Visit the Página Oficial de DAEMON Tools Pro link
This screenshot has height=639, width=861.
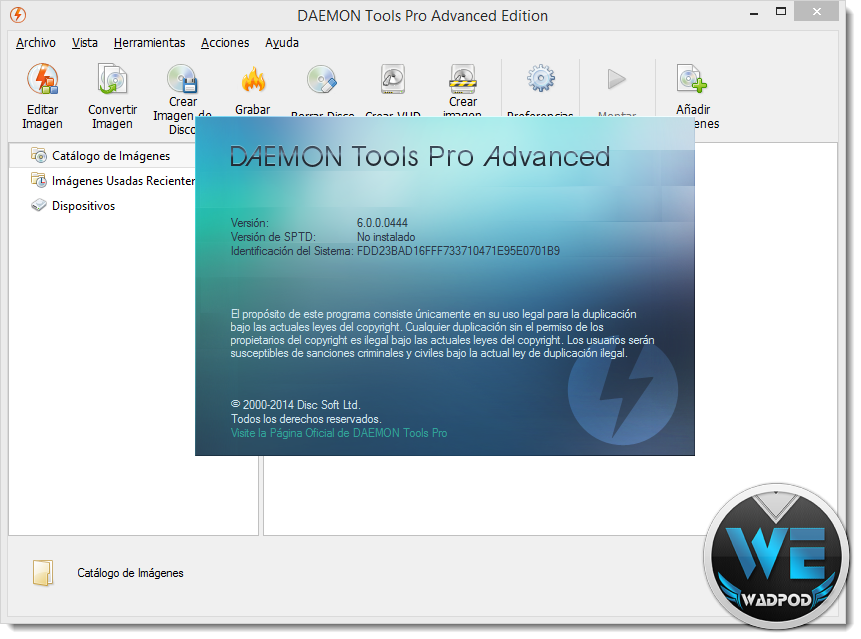(339, 433)
